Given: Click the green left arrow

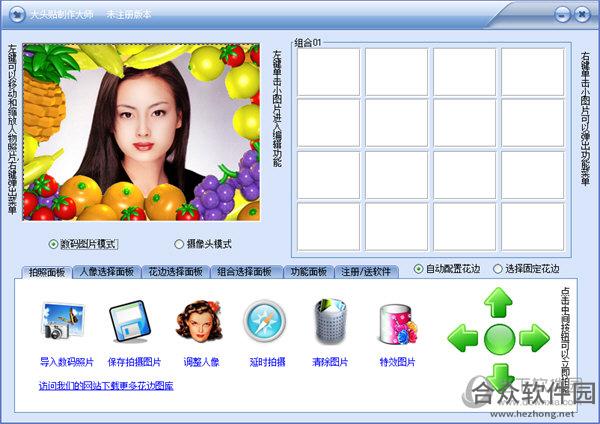Looking at the screenshot, I should [463, 338].
